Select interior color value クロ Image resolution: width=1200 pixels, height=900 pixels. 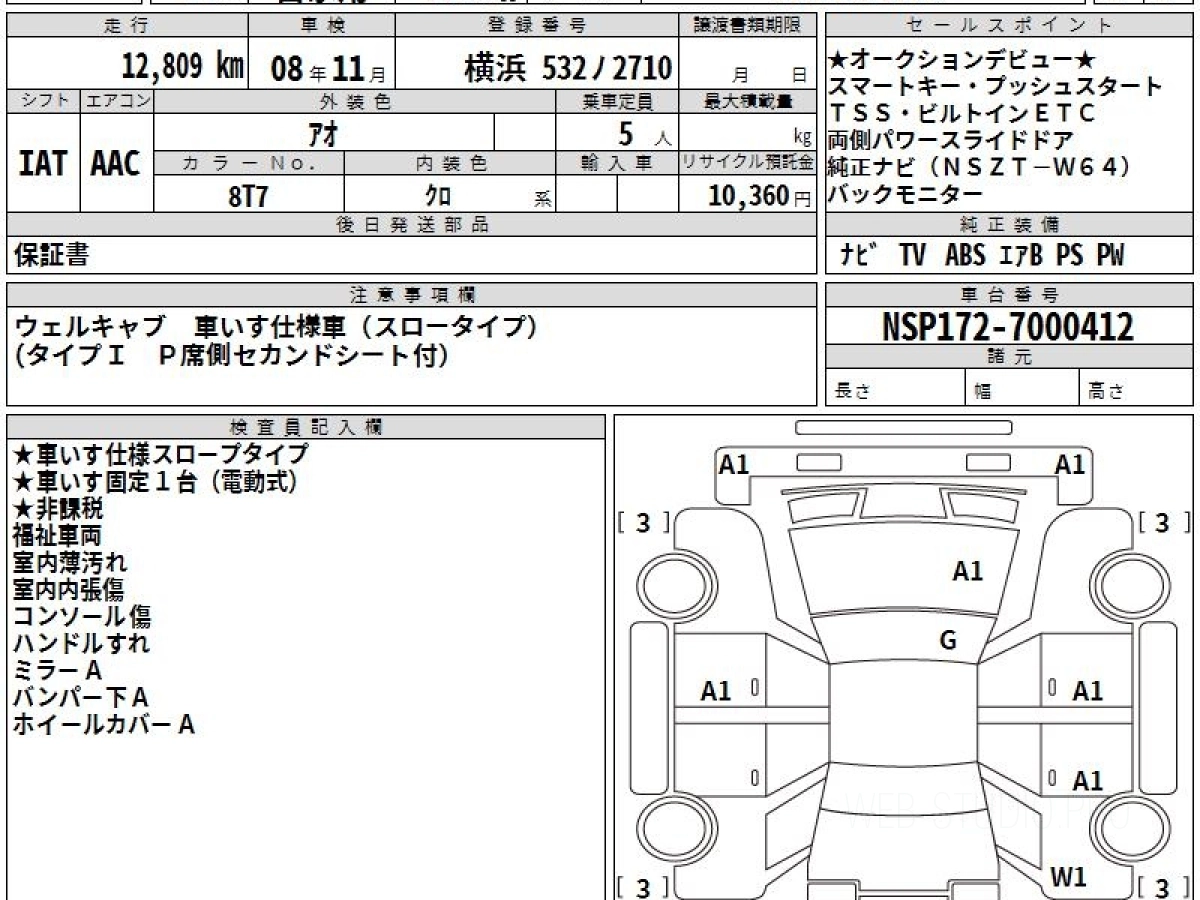pyautogui.click(x=438, y=196)
